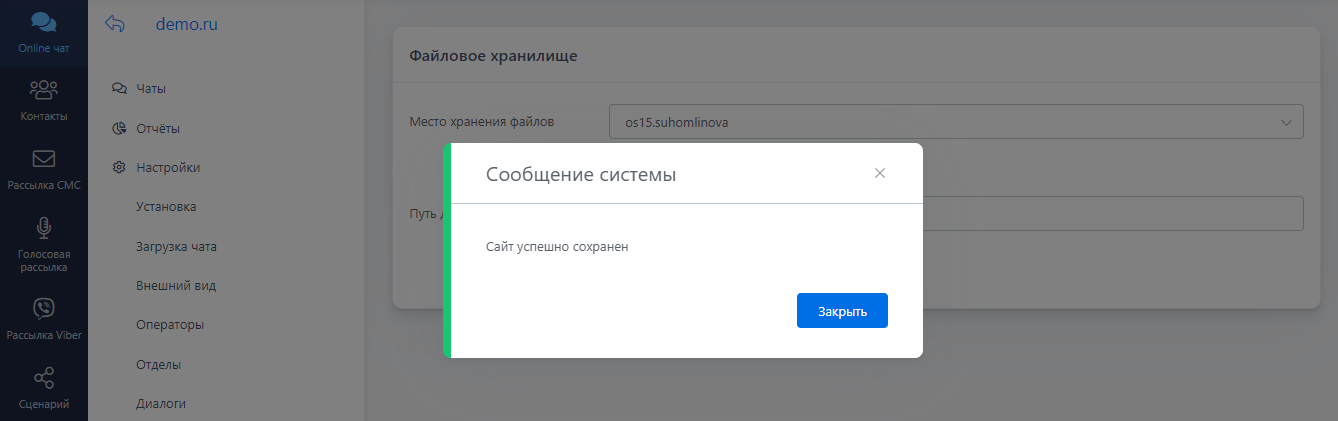
Task: Open the Операторы menu entry
Action: 170,325
